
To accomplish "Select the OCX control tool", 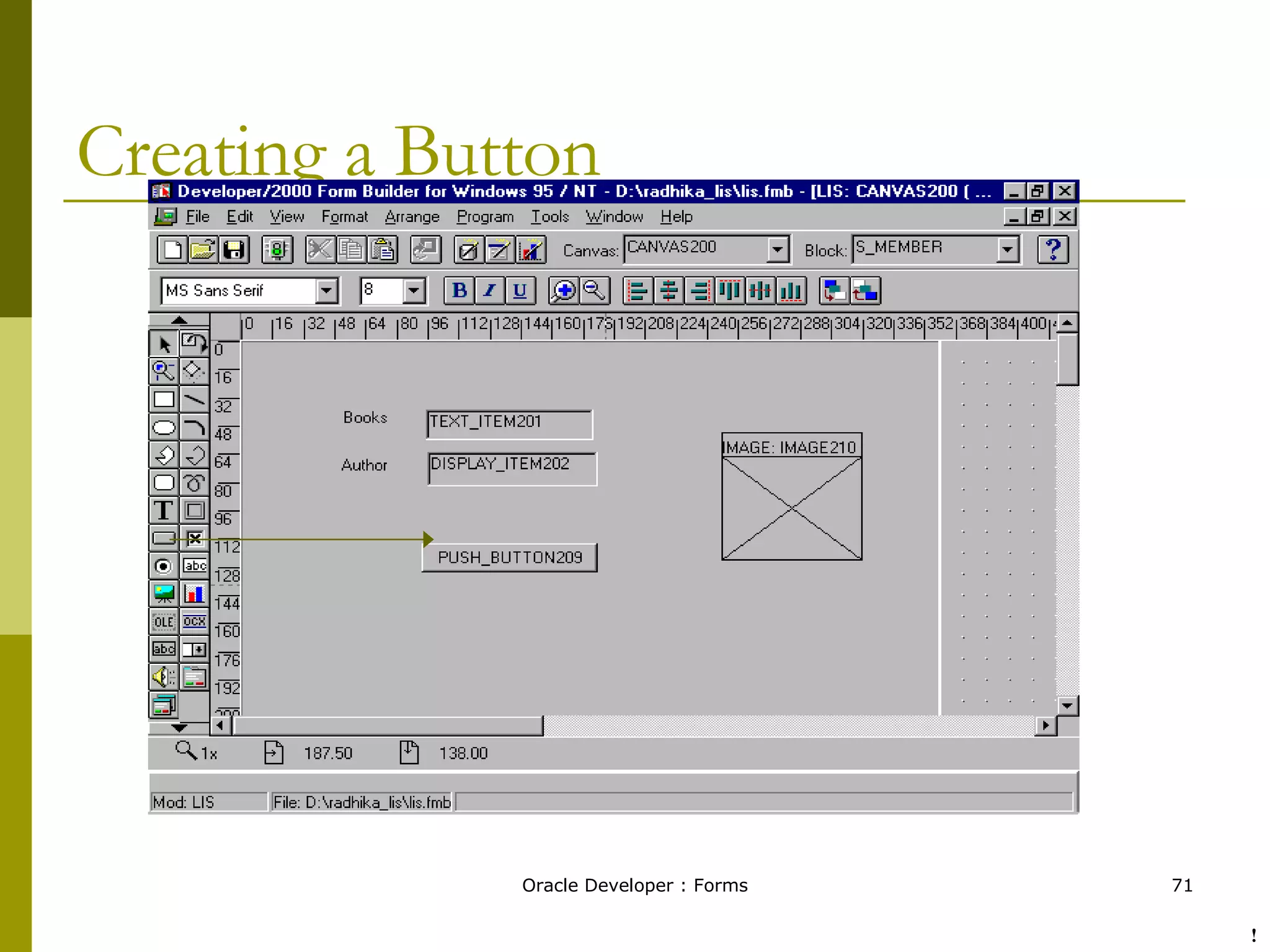I will coord(194,622).
